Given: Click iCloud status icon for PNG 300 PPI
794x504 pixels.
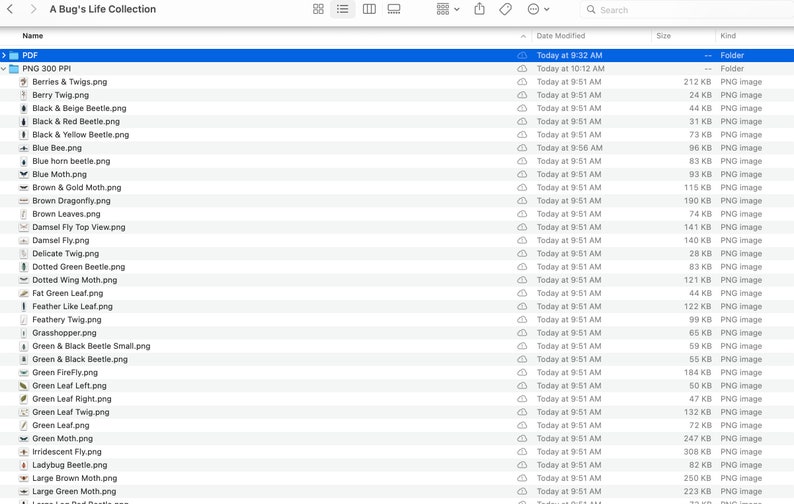Looking at the screenshot, I should (x=522, y=68).
